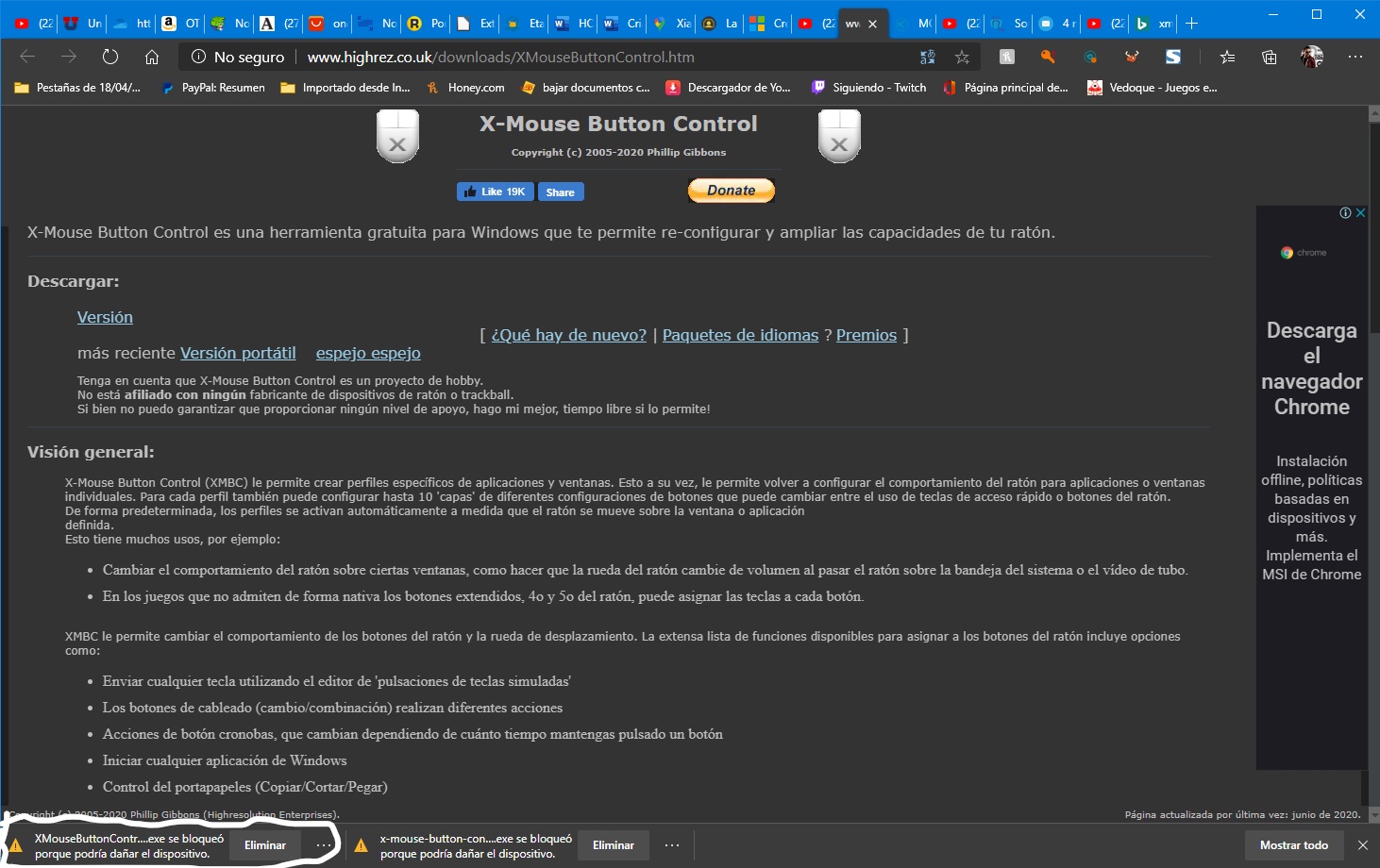Open the Paquetes de idiomas link

point(741,335)
